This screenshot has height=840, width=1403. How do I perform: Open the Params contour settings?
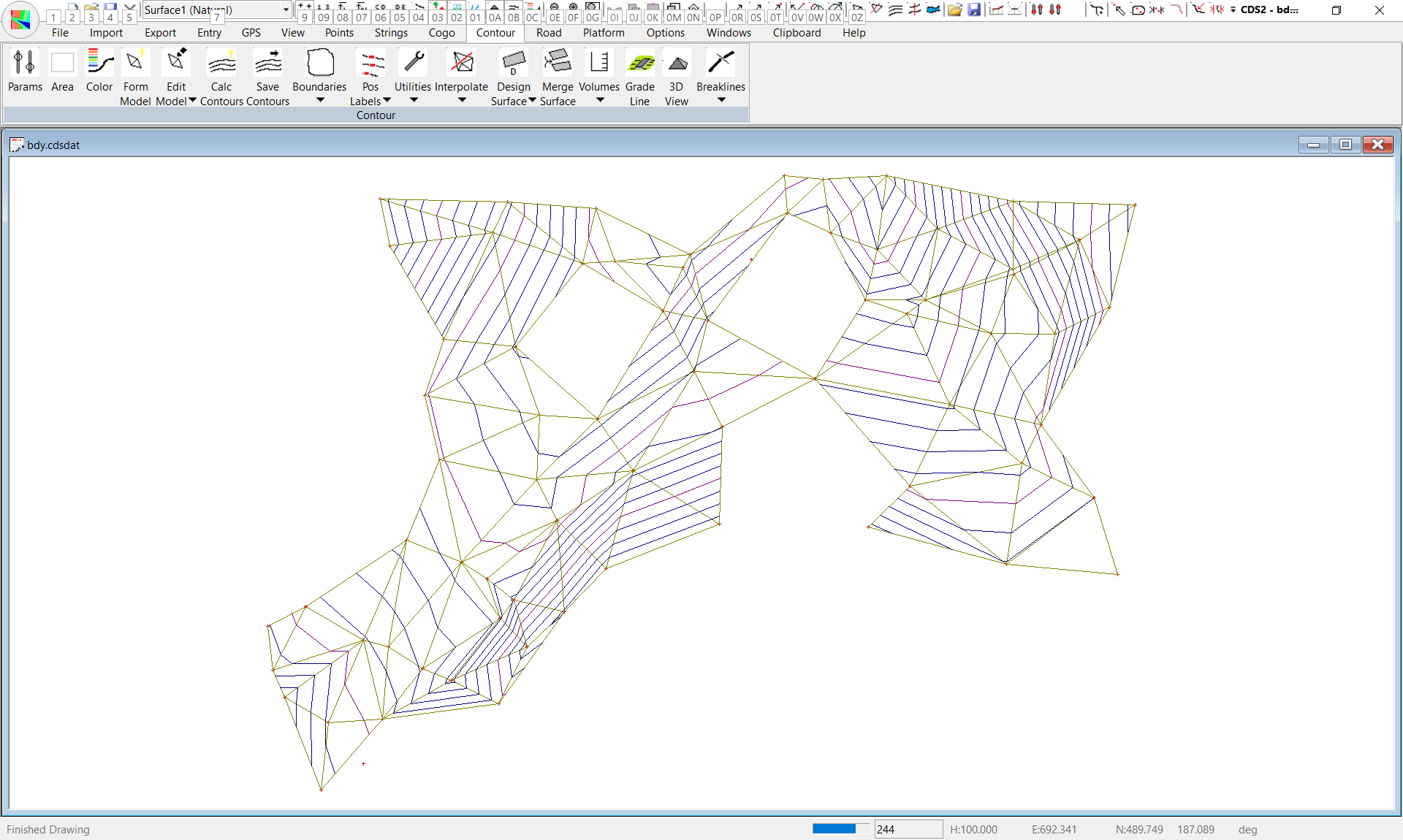pyautogui.click(x=25, y=64)
